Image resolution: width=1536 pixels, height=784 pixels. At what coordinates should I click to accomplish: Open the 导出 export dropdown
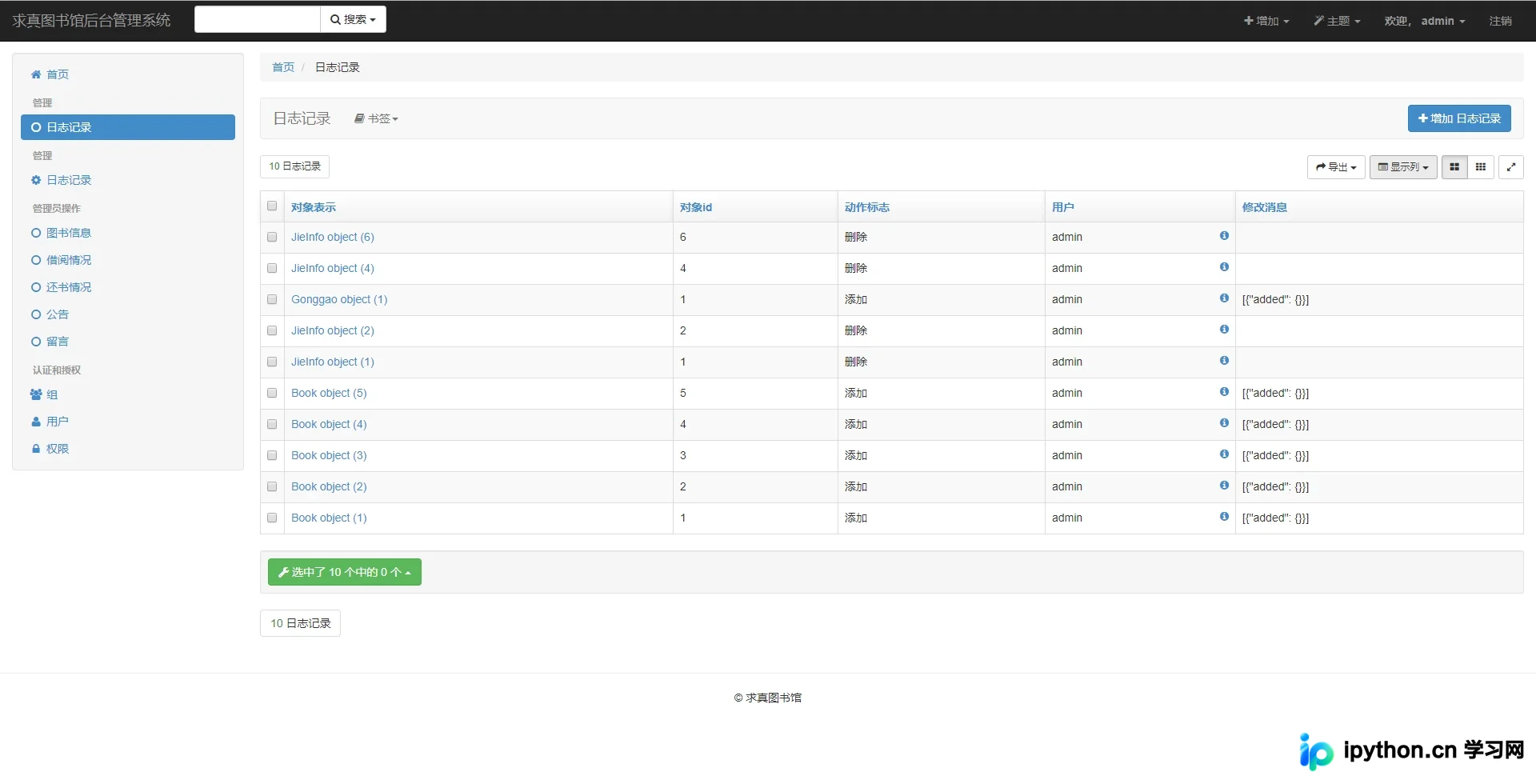click(x=1336, y=167)
